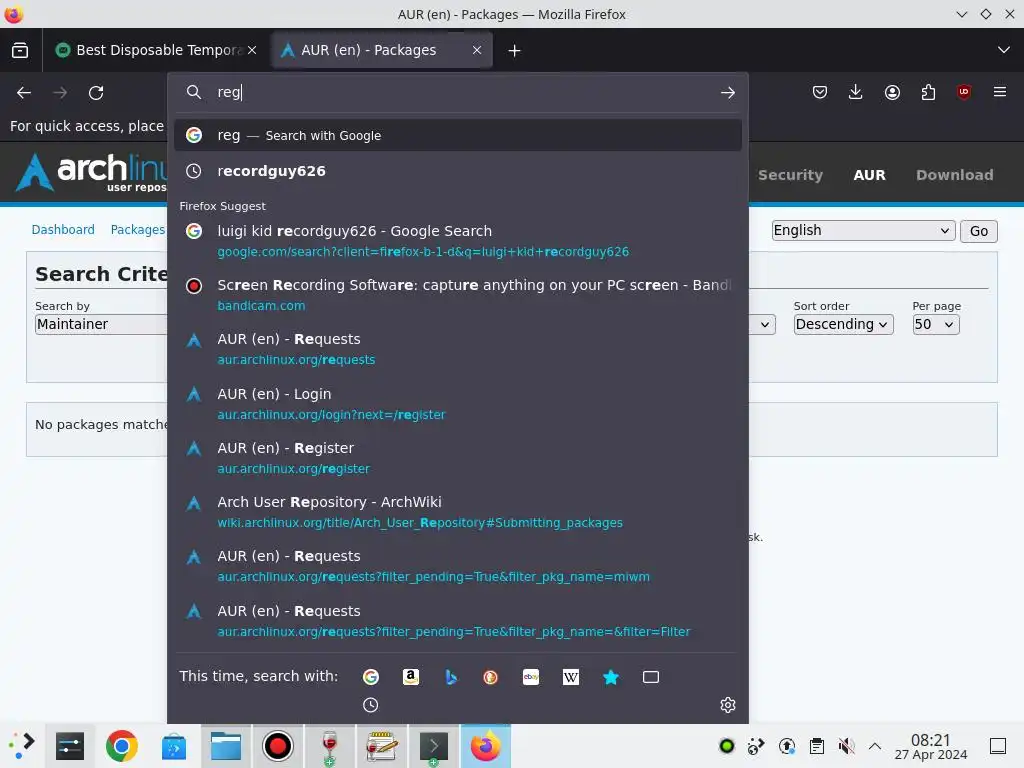Open the Search by Maintainer dropdown
This screenshot has height=768, width=1024.
point(101,325)
